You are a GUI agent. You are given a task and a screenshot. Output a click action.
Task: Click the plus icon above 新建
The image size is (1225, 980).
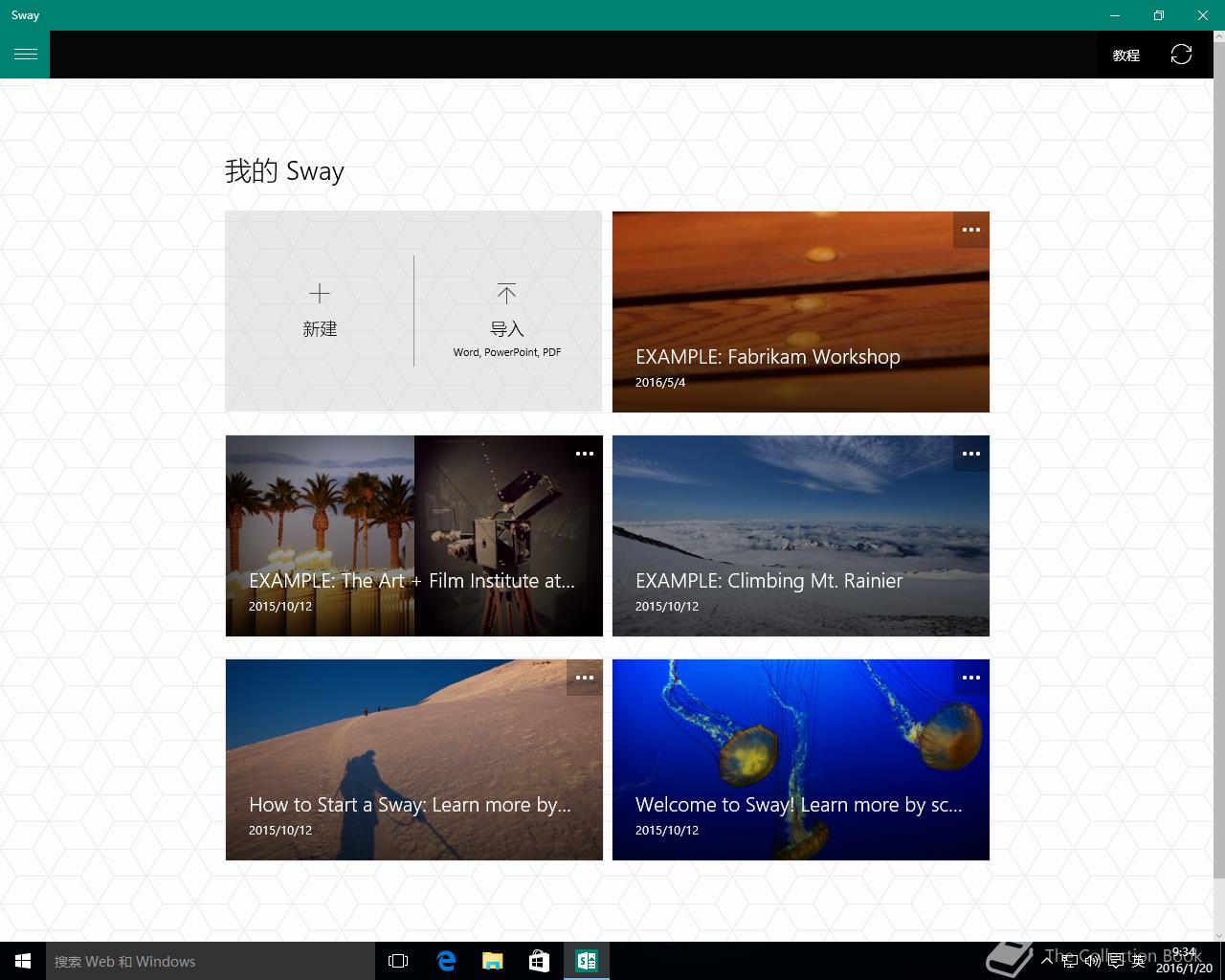(x=320, y=294)
